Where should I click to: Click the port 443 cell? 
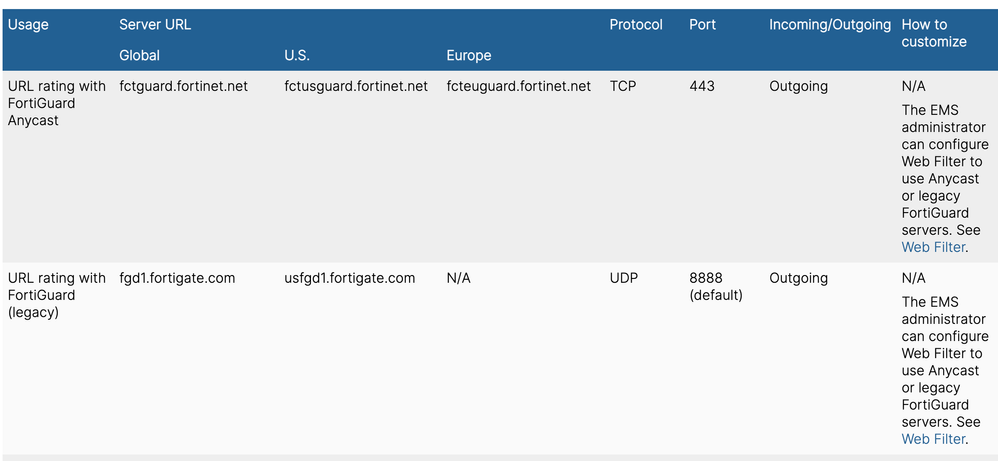point(702,86)
